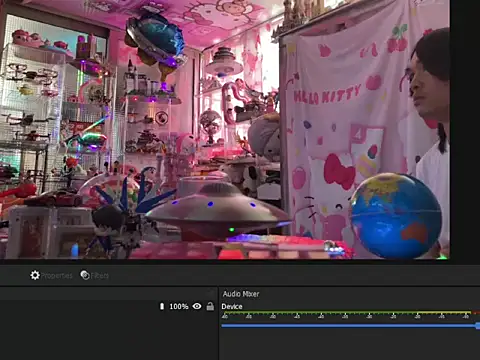The image size is (480, 360).
Task: Click the Filters text label
Action: (100, 276)
